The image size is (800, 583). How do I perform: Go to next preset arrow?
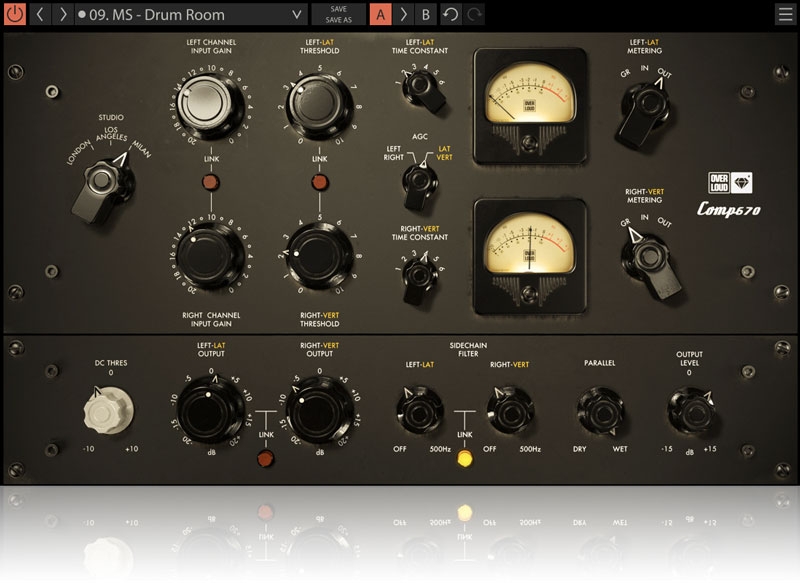pos(63,15)
